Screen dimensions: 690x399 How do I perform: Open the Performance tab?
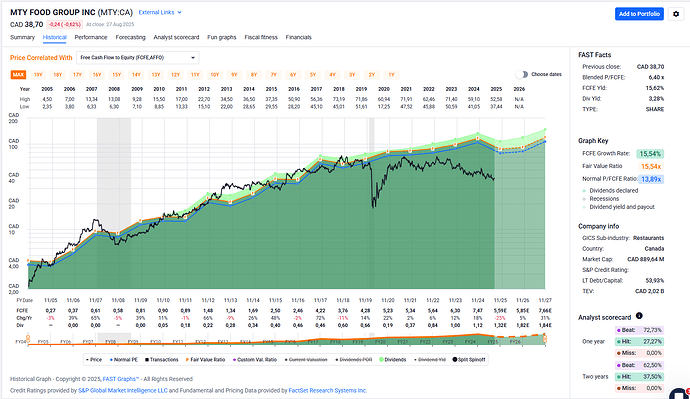point(91,37)
